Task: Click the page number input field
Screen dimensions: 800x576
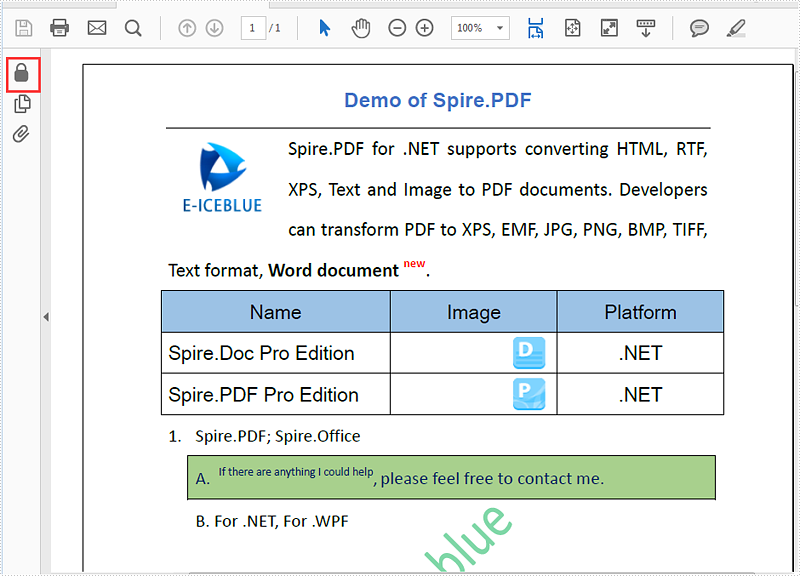Action: click(x=253, y=28)
